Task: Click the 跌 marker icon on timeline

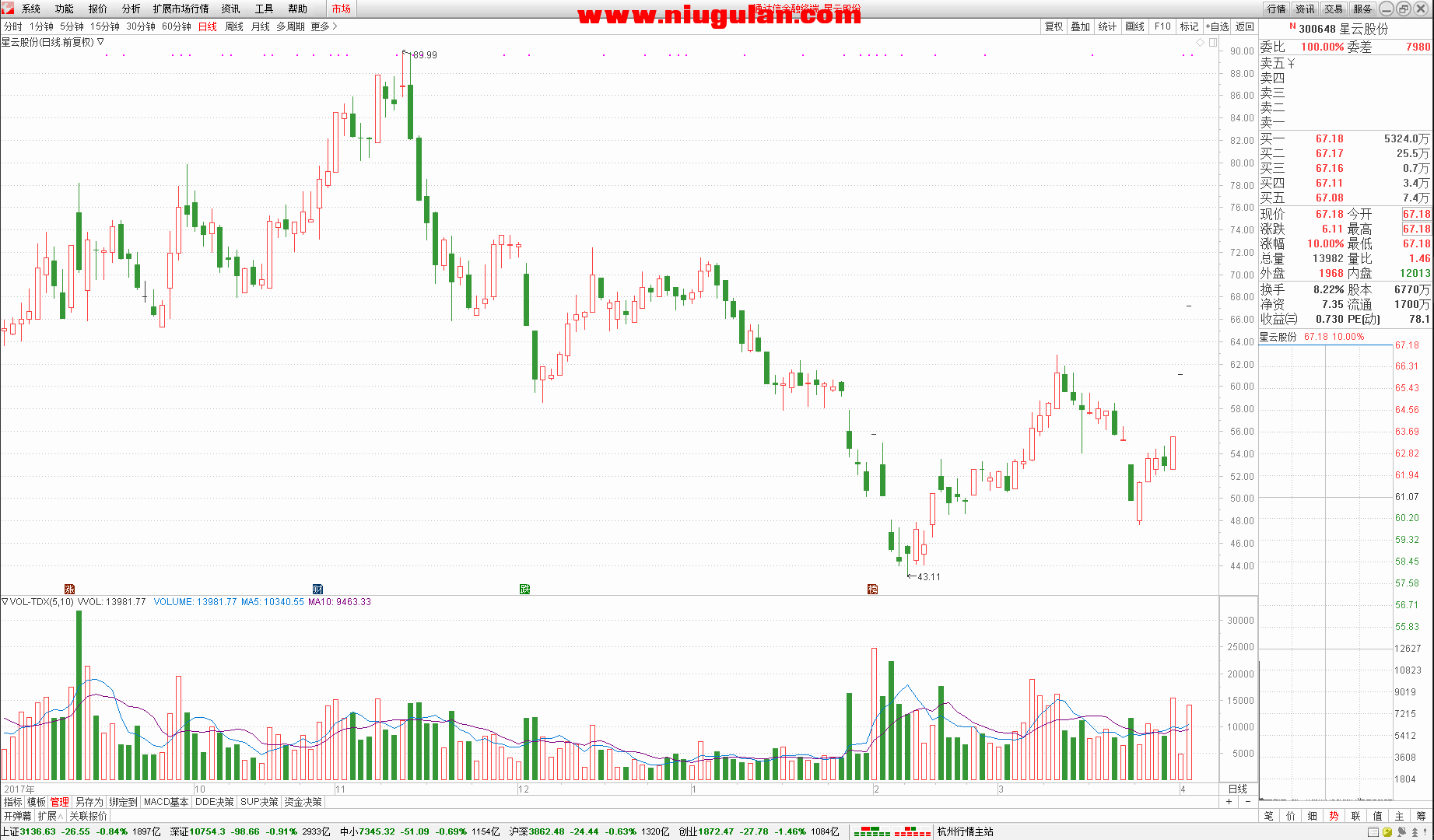Action: click(x=524, y=589)
